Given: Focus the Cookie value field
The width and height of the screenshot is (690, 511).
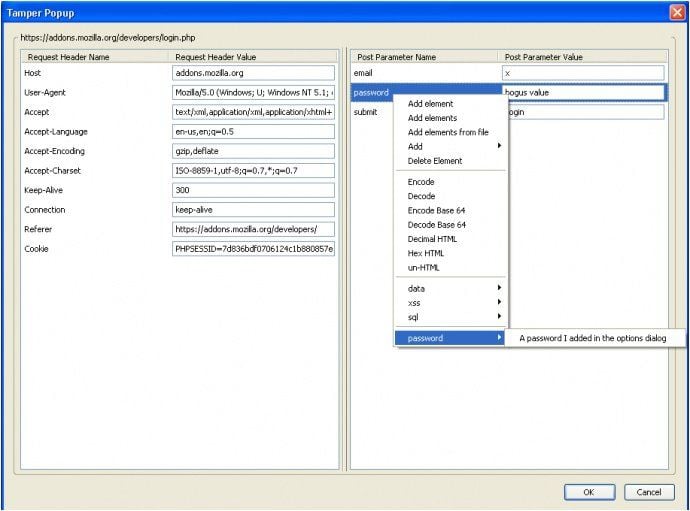Looking at the screenshot, I should [253, 249].
